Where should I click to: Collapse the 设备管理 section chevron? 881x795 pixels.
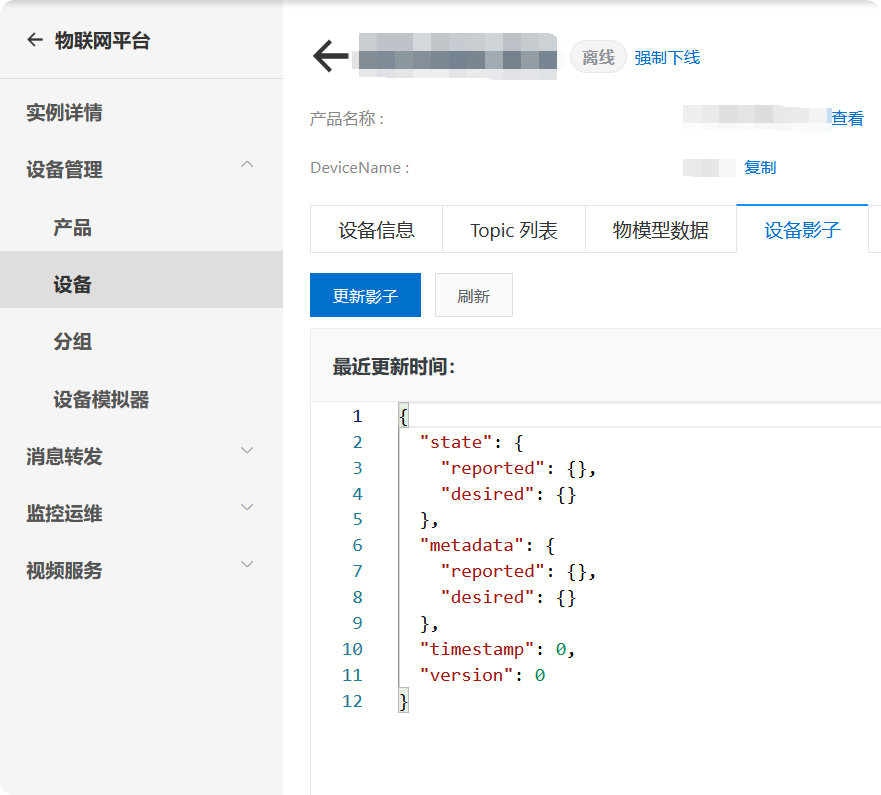(247, 165)
